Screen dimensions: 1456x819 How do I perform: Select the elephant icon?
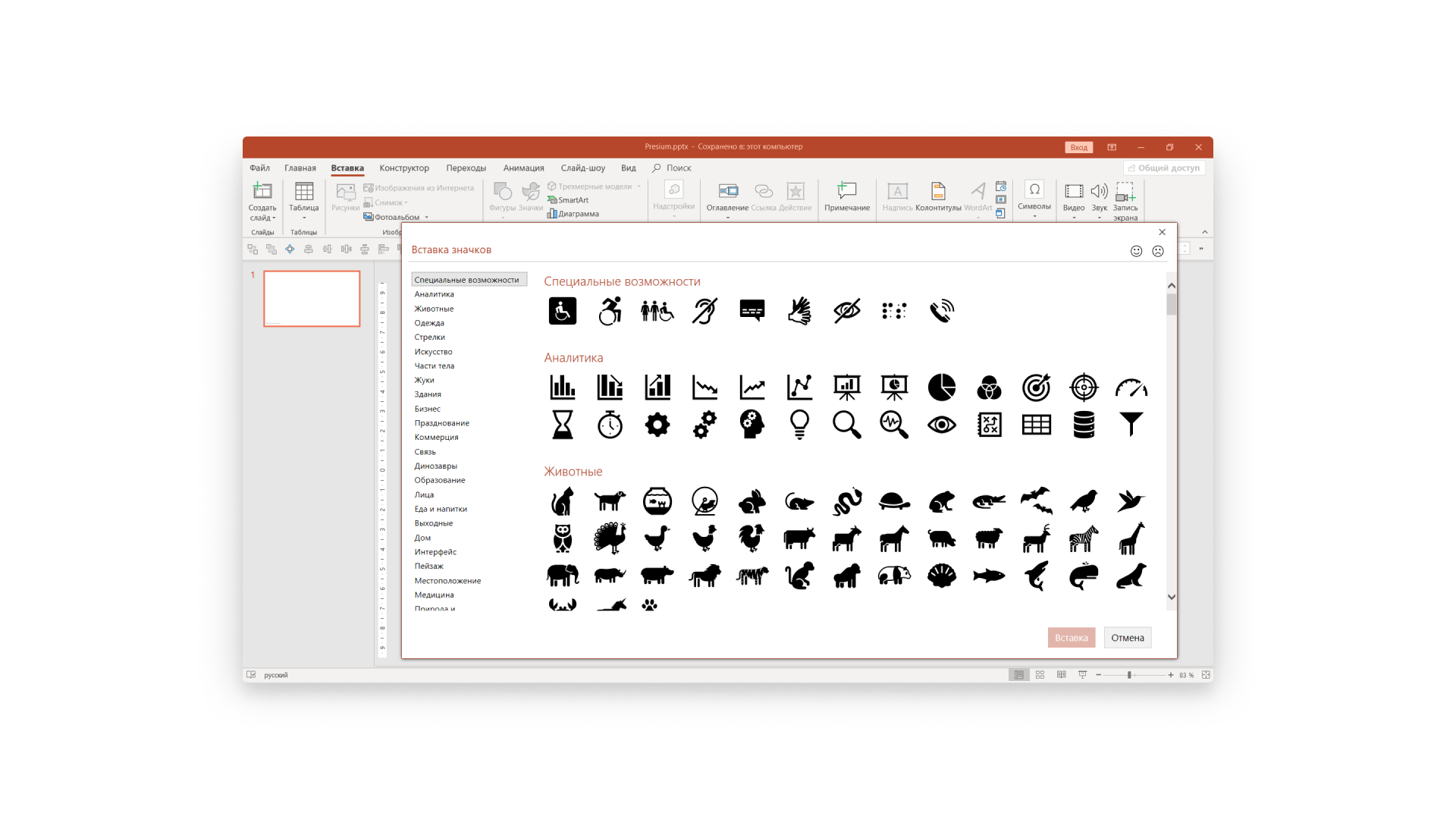point(562,576)
